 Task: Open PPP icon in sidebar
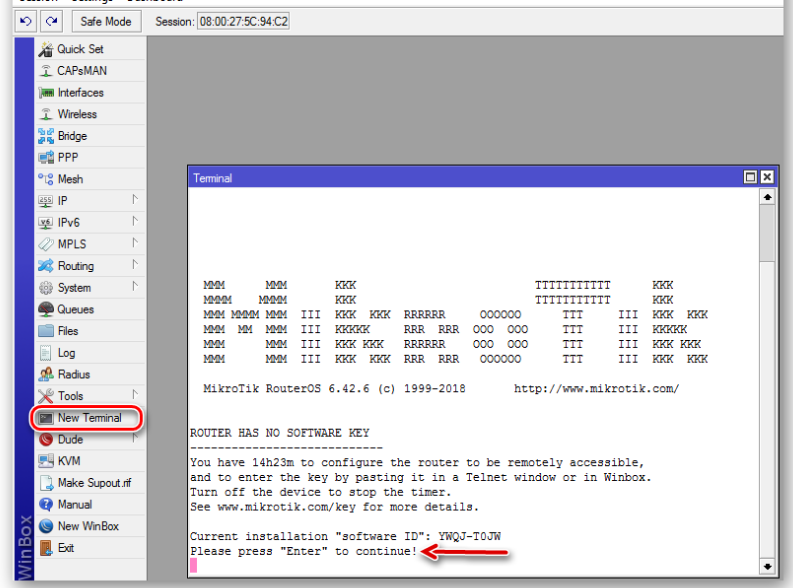(46, 158)
